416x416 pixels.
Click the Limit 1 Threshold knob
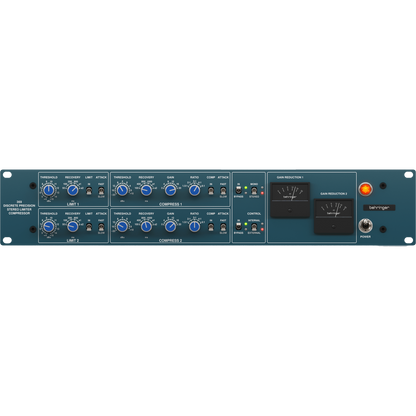click(x=49, y=190)
